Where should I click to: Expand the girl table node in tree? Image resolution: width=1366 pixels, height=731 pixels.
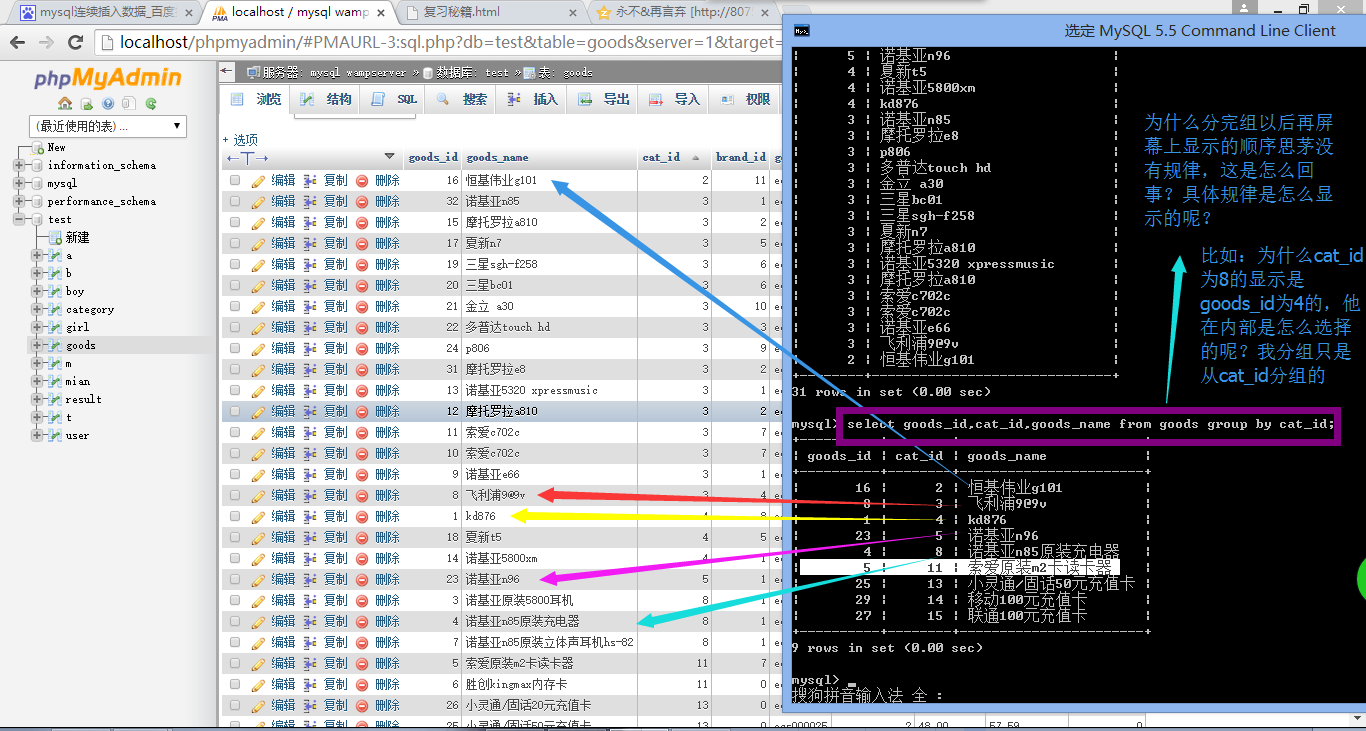(37, 327)
